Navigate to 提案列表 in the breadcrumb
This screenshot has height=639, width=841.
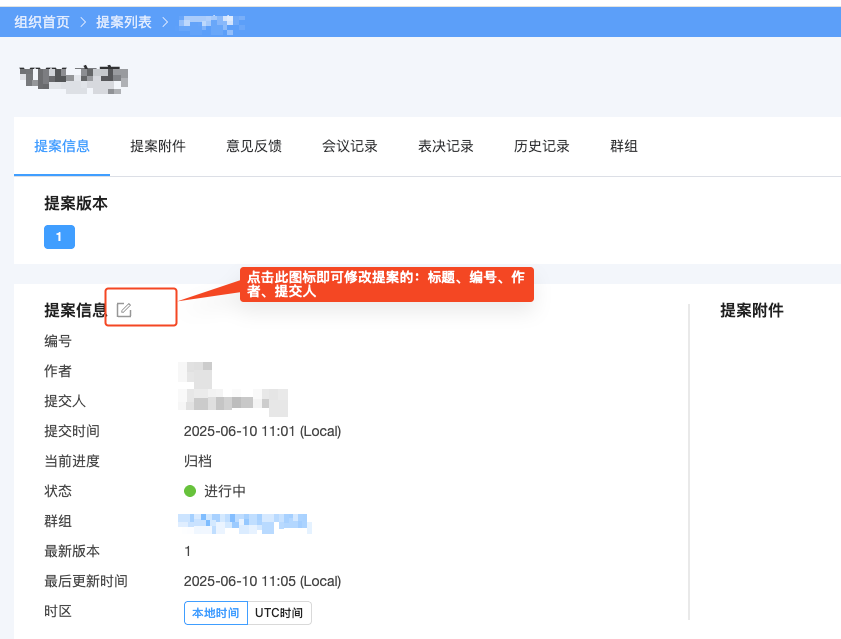[124, 22]
